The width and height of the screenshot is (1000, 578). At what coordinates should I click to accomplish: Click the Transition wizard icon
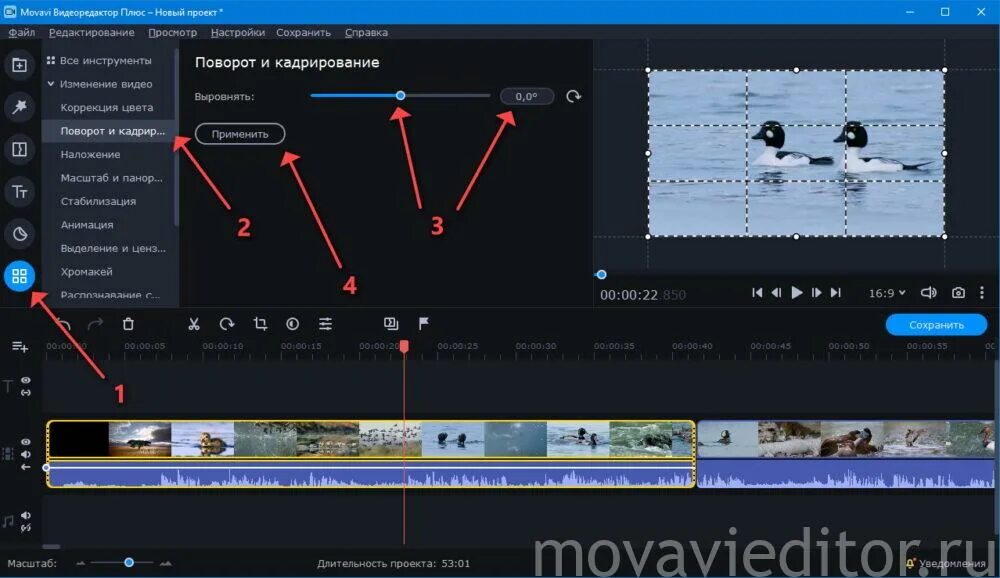click(x=391, y=324)
